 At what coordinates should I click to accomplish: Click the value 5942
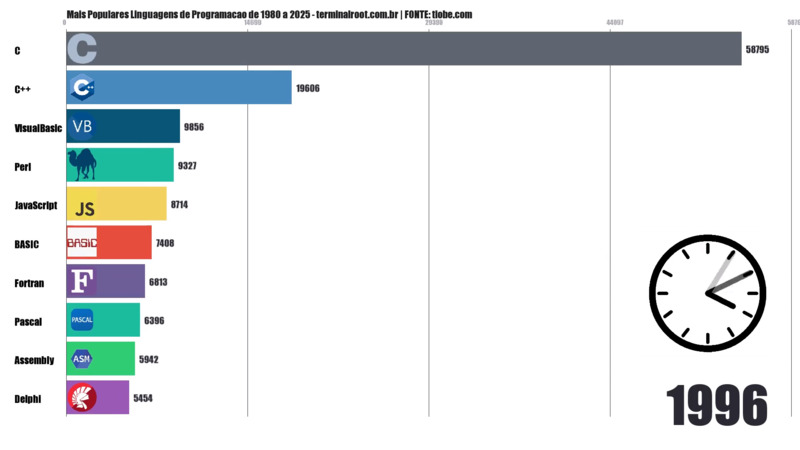148,359
